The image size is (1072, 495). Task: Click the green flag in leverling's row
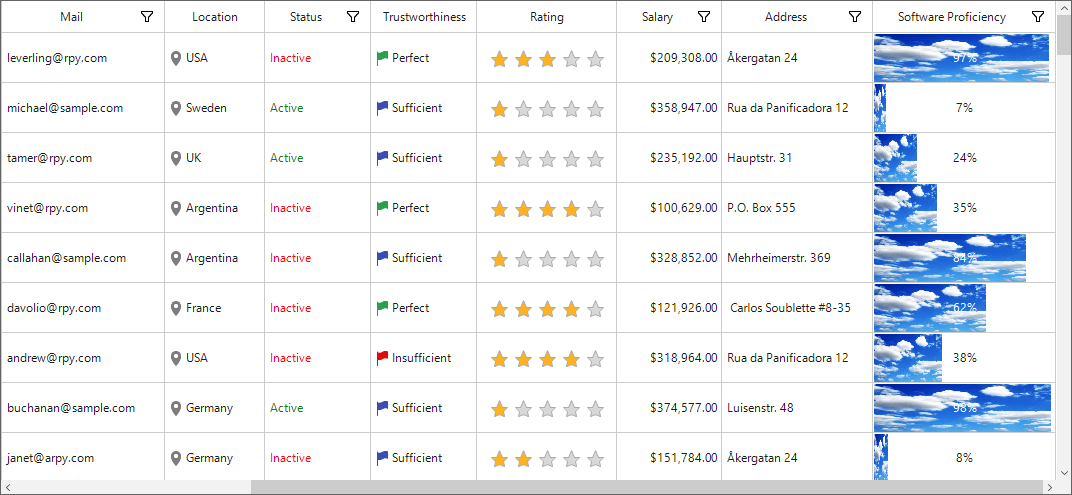(x=382, y=58)
